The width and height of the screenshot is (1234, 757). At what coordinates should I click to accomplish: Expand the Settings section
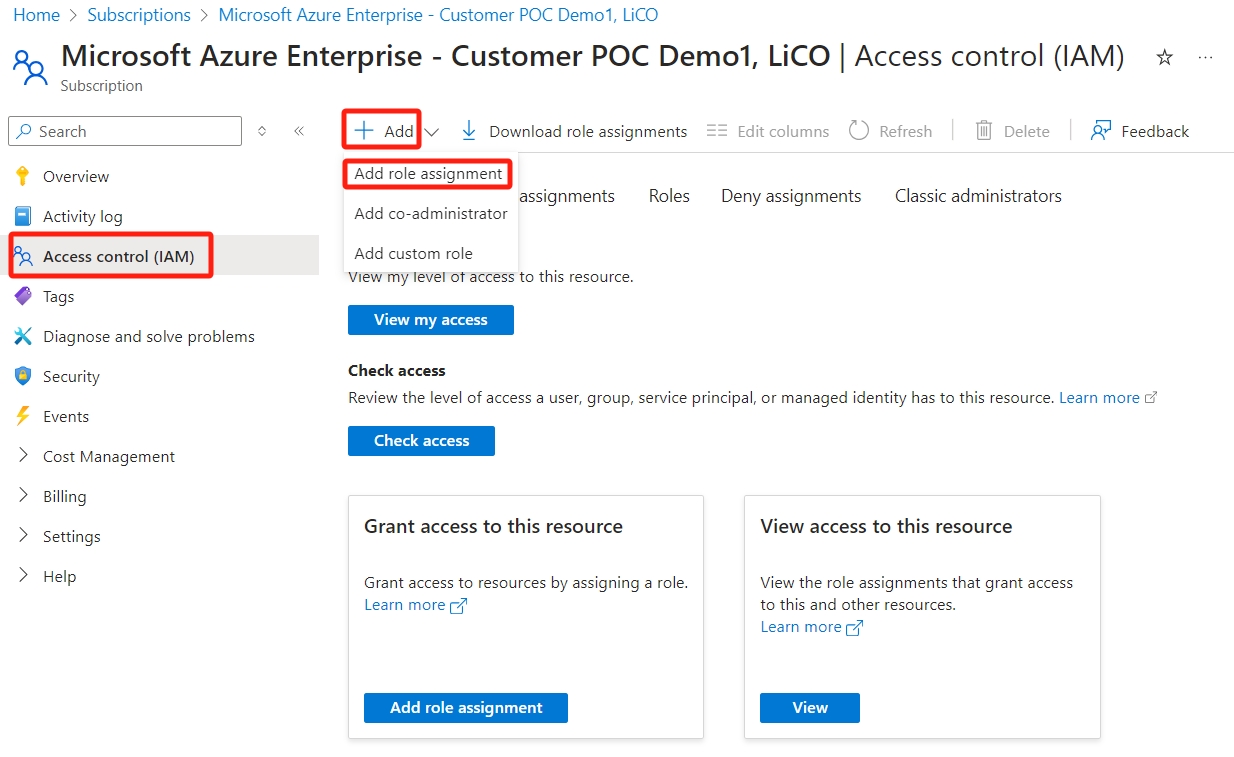[24, 536]
